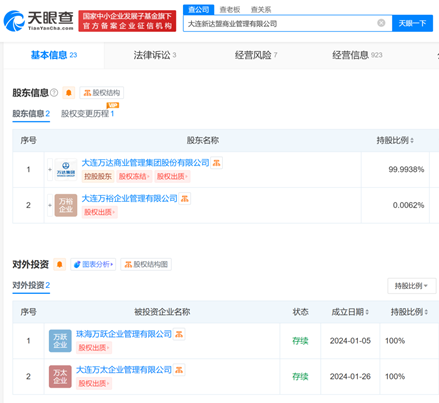439x403 pixels.
Task: Click the 0.0062% shareholding value
Action: [408, 205]
